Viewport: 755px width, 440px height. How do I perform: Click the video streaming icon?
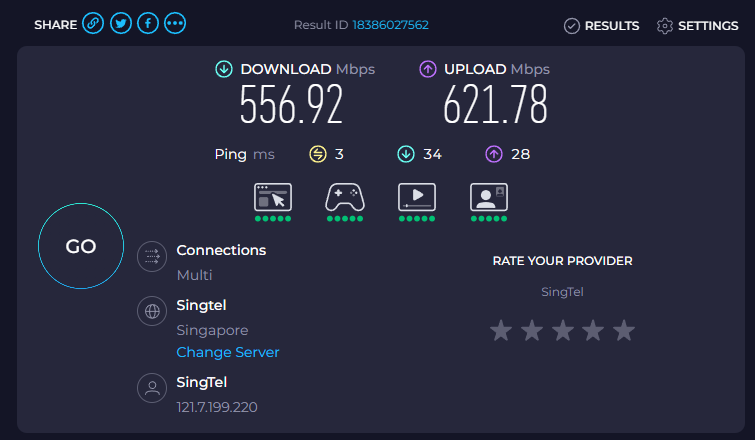pos(417,197)
